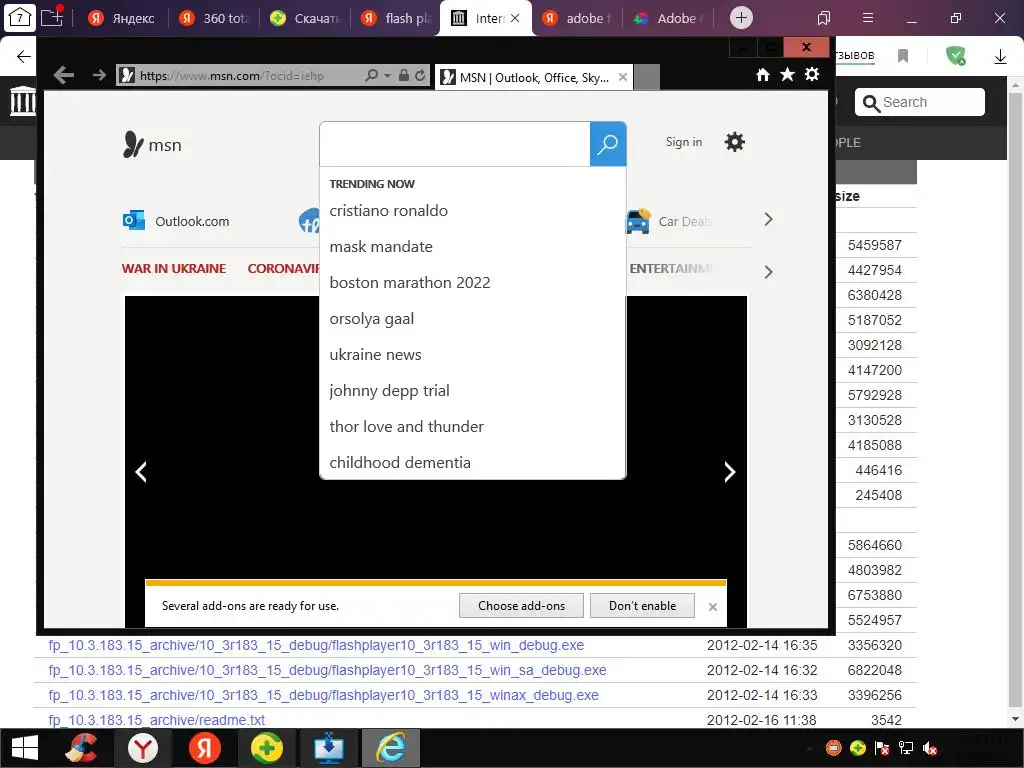The width and height of the screenshot is (1024, 768).
Task: Click the IE back arrow
Action: (63, 75)
